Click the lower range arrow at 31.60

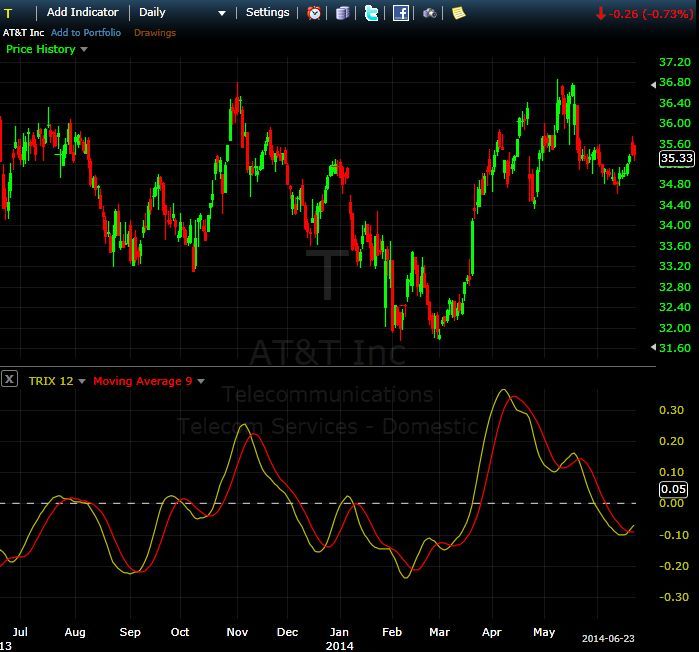coord(653,347)
